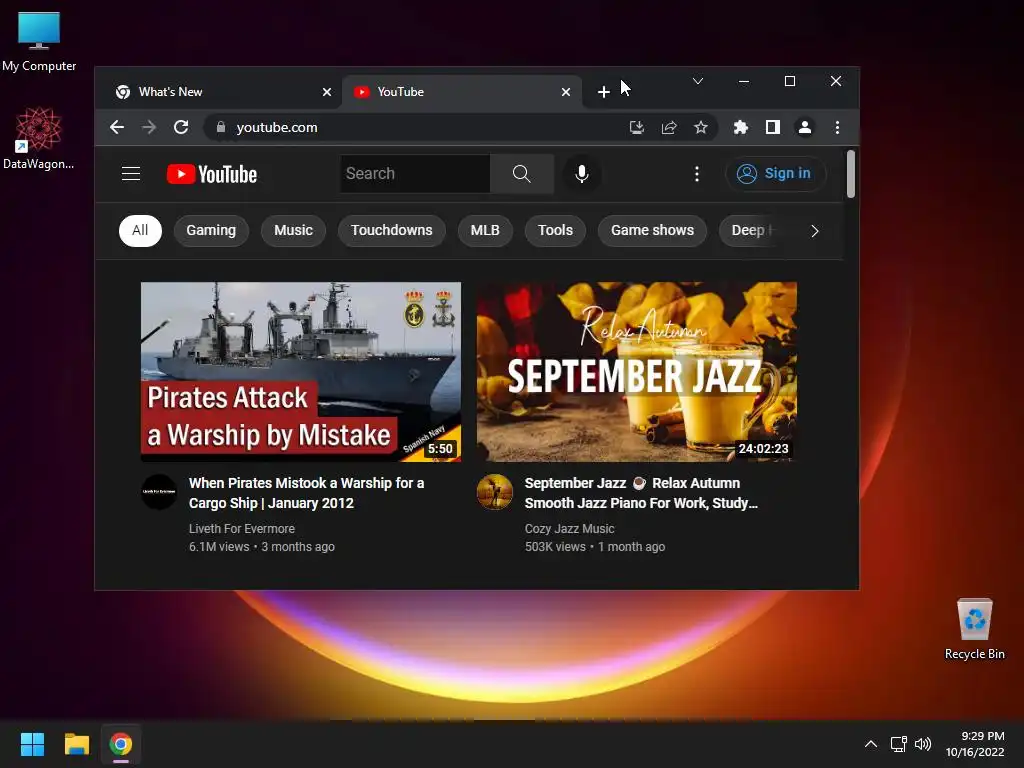Open YouTube settings three-dot menu
This screenshot has width=1024, height=768.
coord(697,174)
